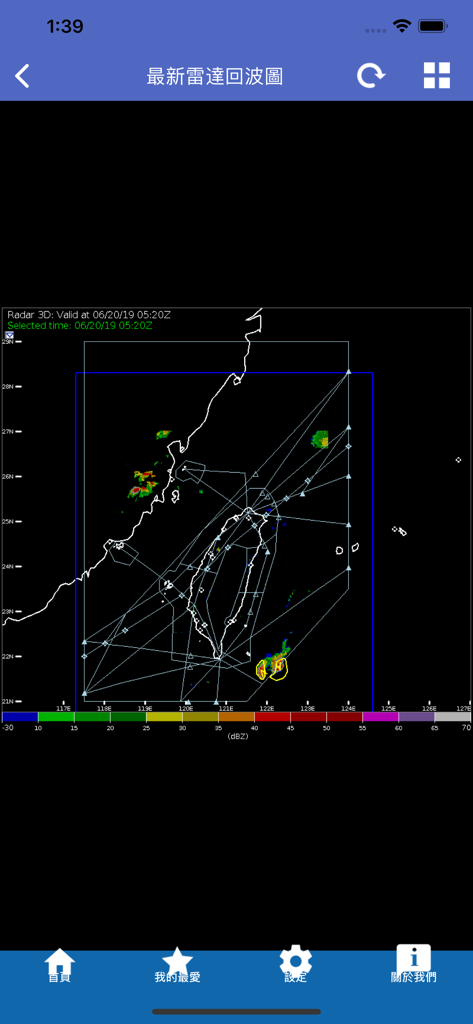This screenshot has height=1024, width=473.
Task: Tap the green "Selected time" line
Action: coord(80,325)
